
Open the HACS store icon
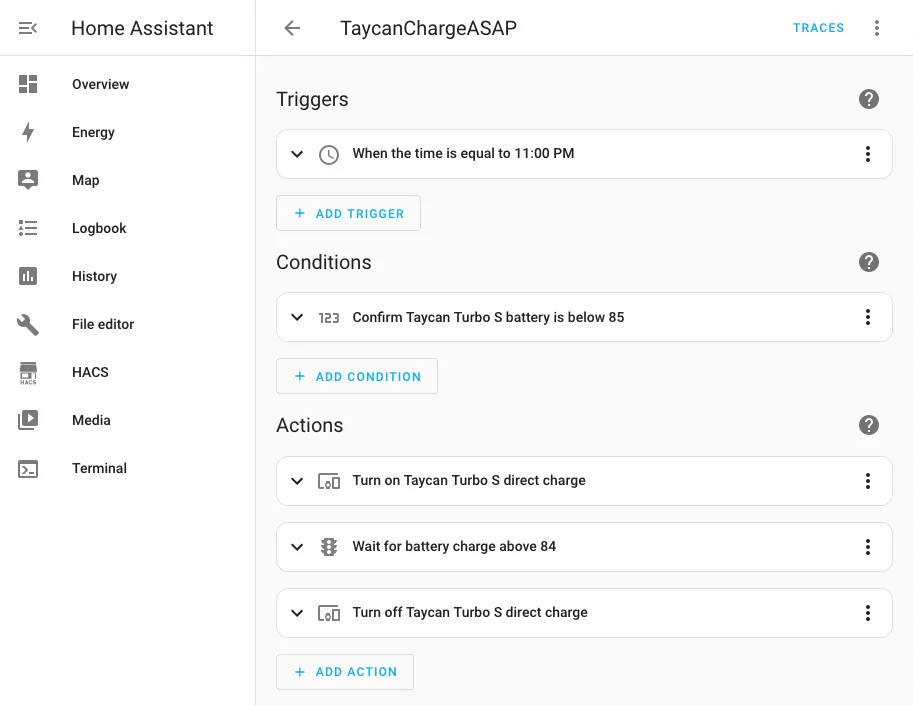click(28, 373)
